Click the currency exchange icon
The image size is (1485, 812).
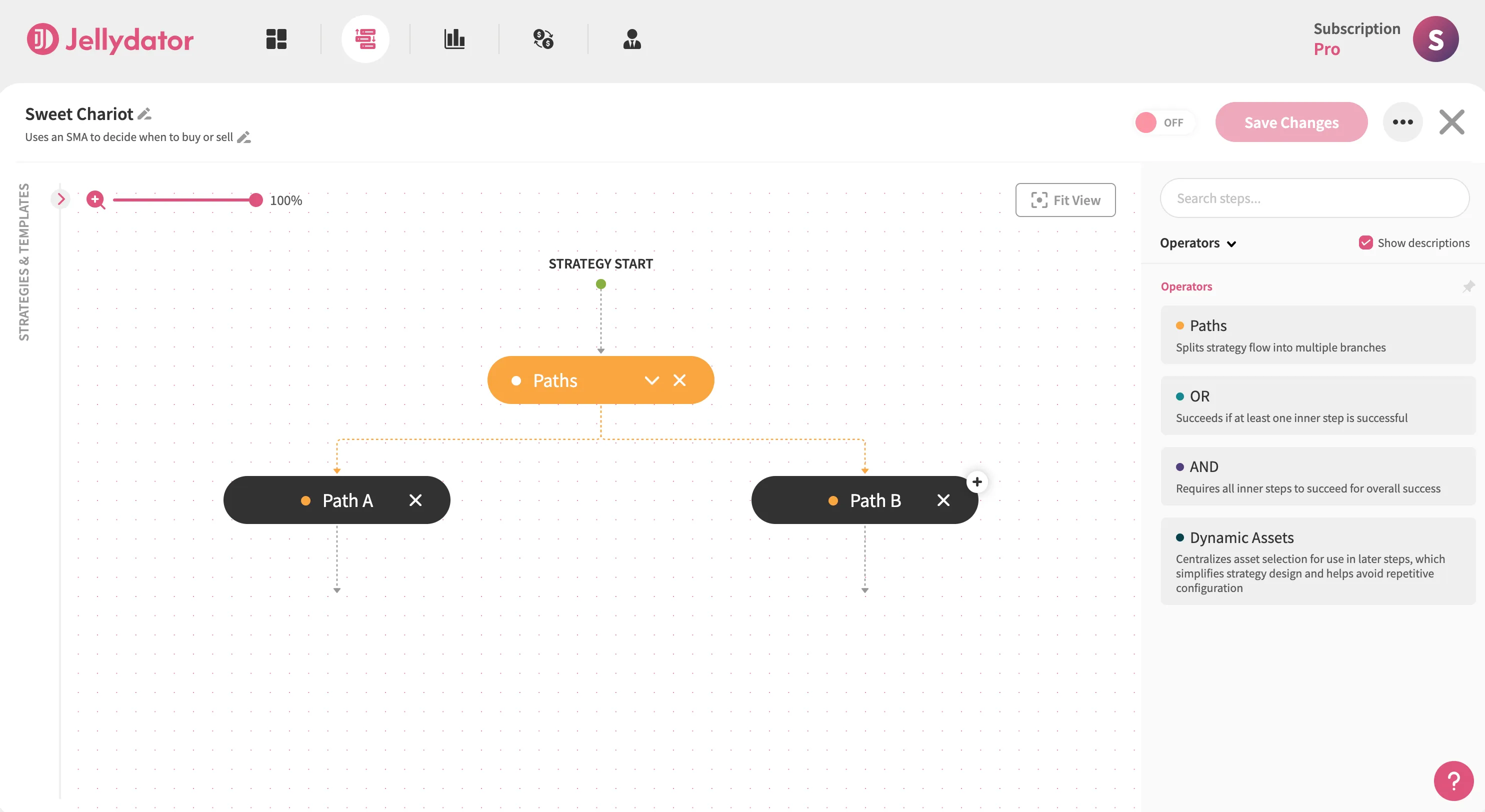coord(542,38)
